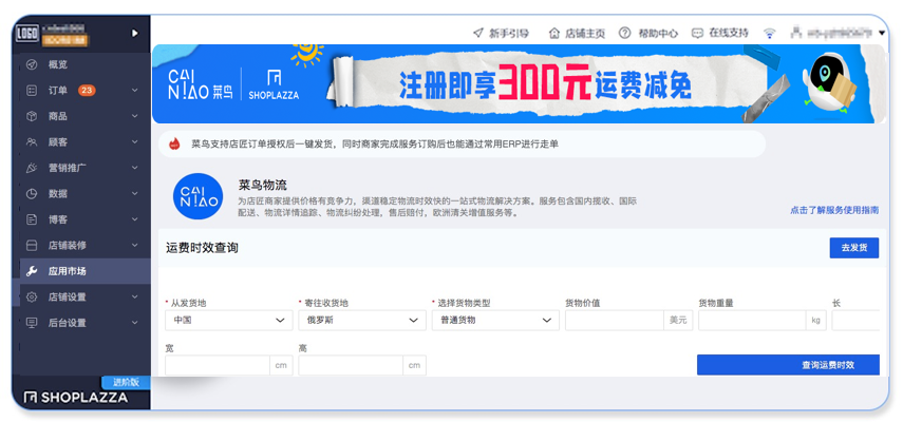Expand the 商品 menu chevron
Image resolution: width=904 pixels, height=422 pixels.
click(134, 116)
